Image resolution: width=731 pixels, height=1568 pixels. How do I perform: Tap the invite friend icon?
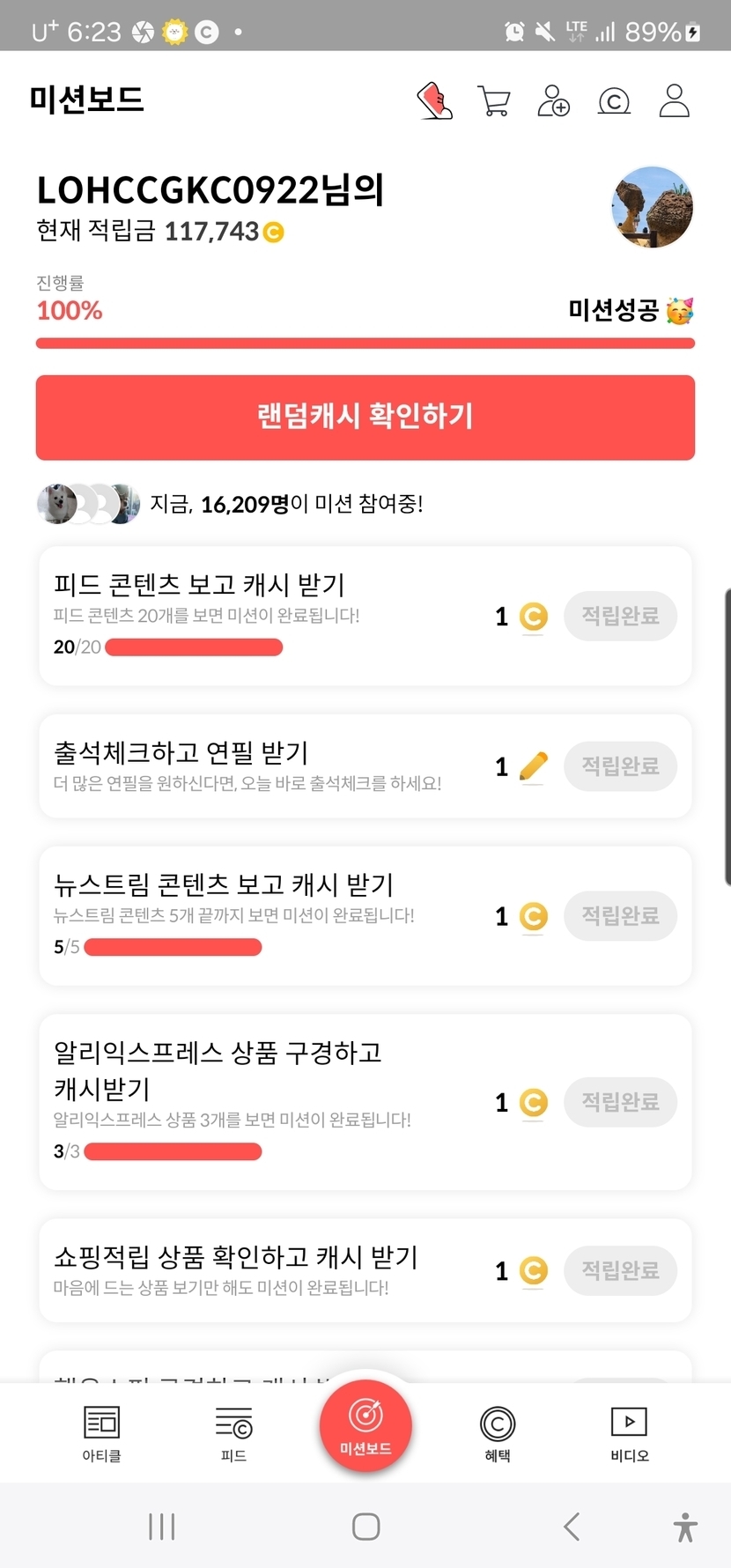(553, 100)
